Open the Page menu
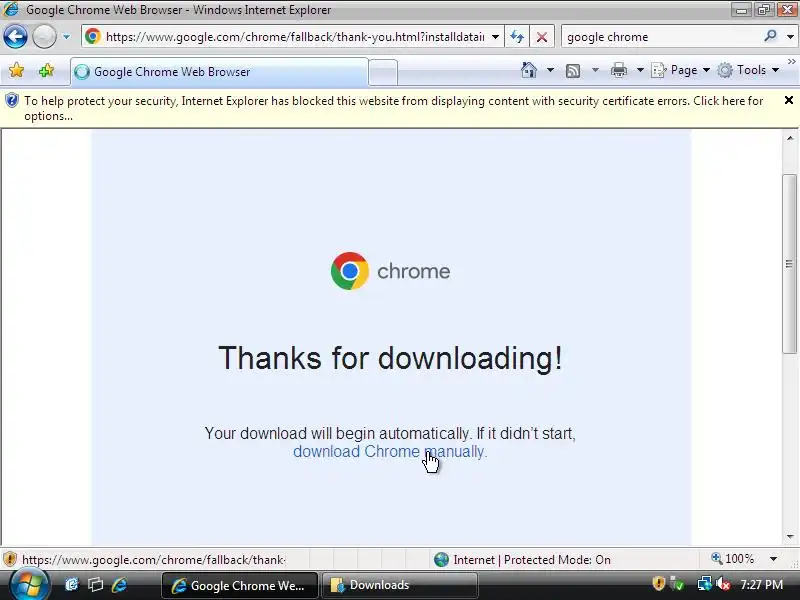 (681, 70)
